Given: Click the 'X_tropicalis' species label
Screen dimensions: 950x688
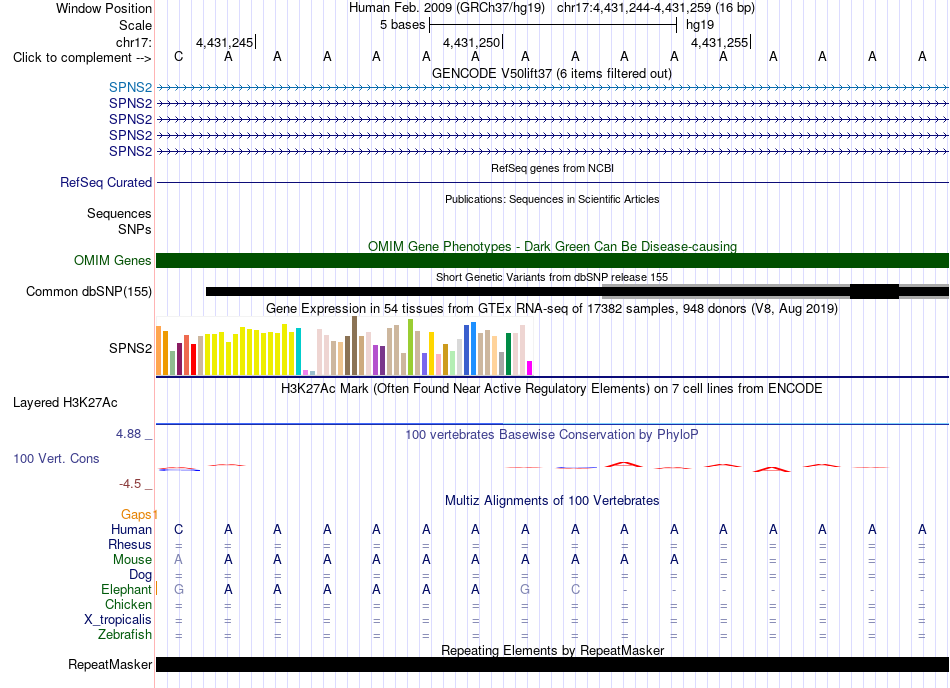Looking at the screenshot, I should (118, 620).
